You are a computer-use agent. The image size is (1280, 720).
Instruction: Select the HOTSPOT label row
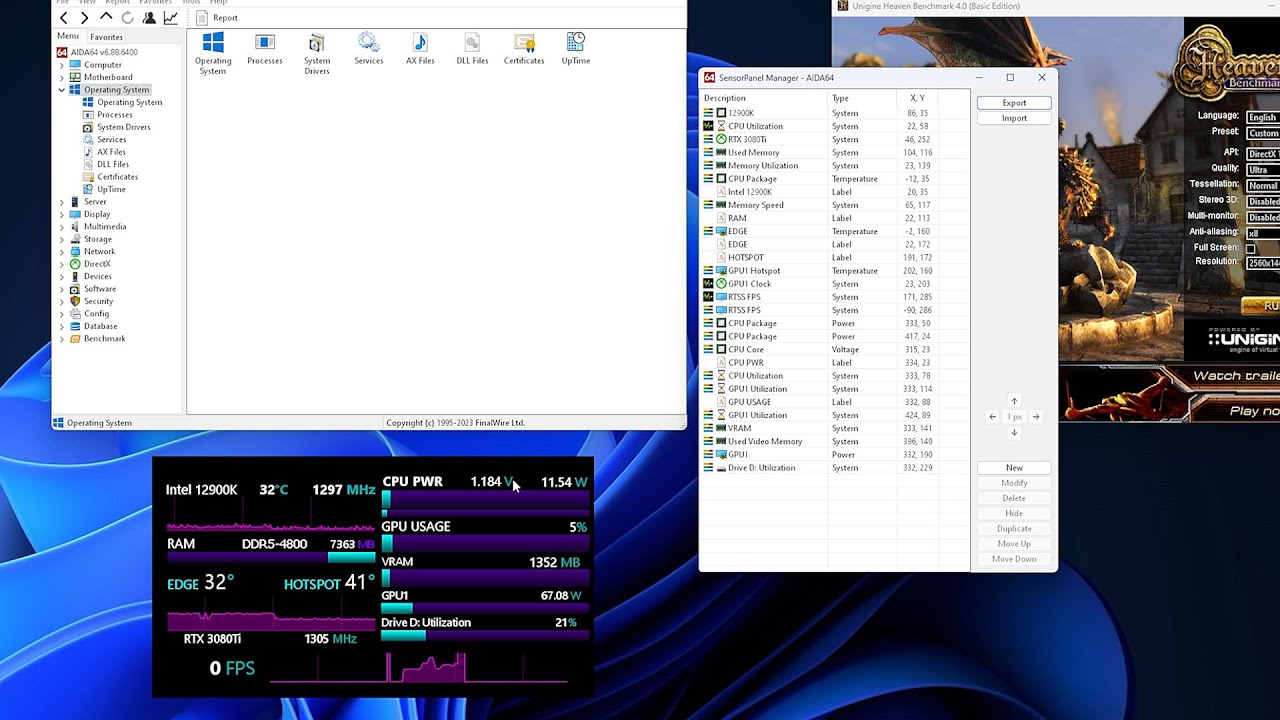click(x=835, y=258)
